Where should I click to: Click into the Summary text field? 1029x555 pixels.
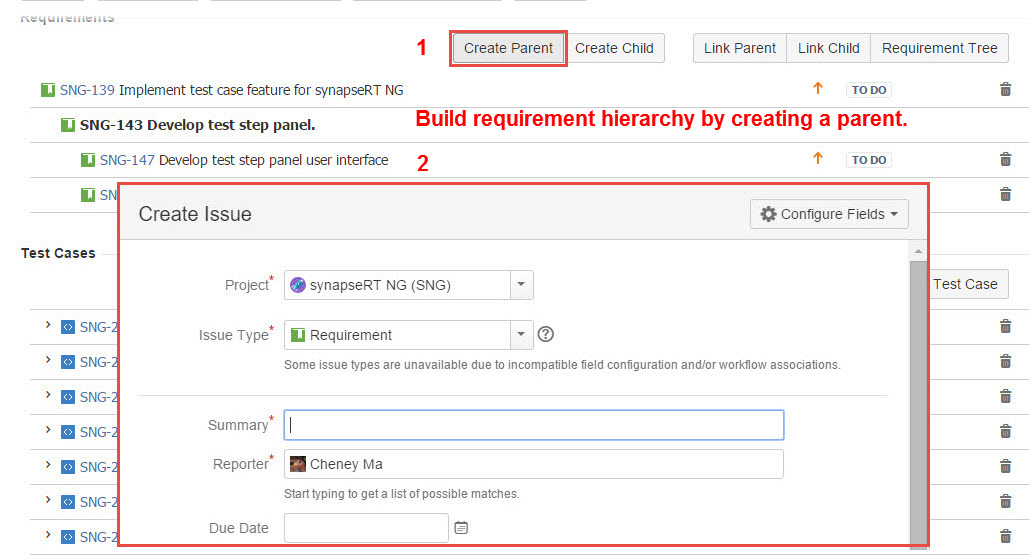tap(533, 425)
